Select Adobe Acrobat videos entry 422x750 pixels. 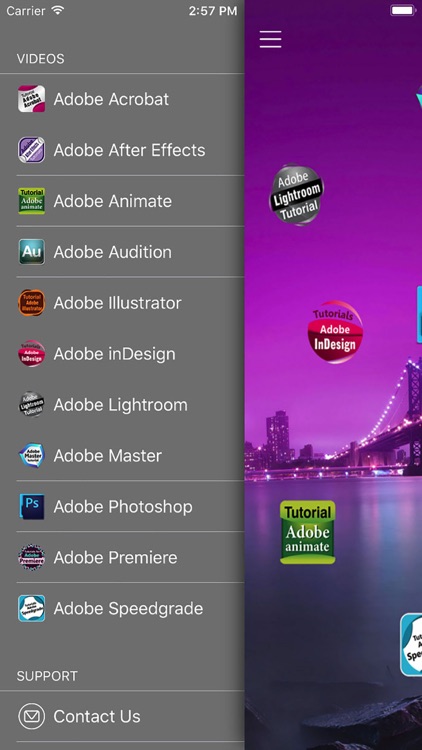122,99
